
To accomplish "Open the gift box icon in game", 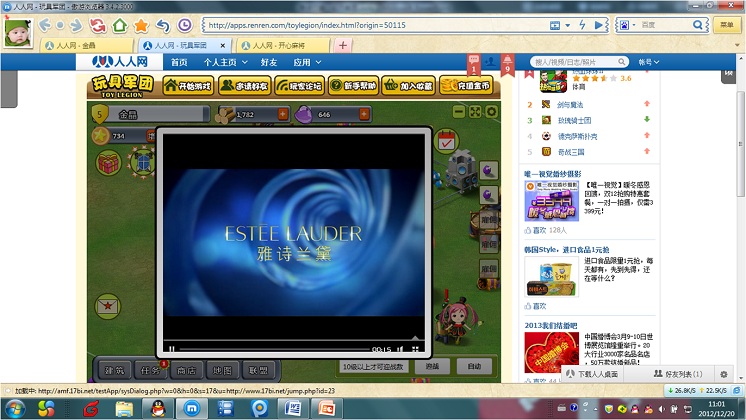I will [108, 163].
